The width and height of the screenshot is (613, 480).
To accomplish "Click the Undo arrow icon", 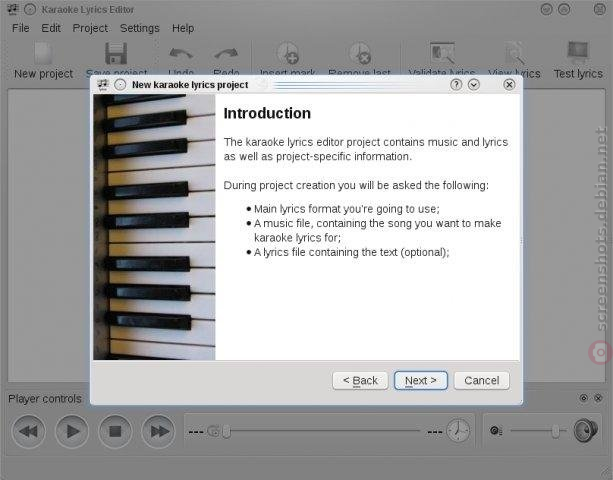I will coord(181,54).
